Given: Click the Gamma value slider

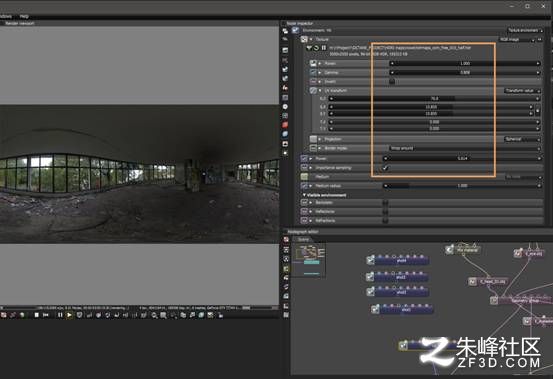Looking at the screenshot, I should pos(465,73).
